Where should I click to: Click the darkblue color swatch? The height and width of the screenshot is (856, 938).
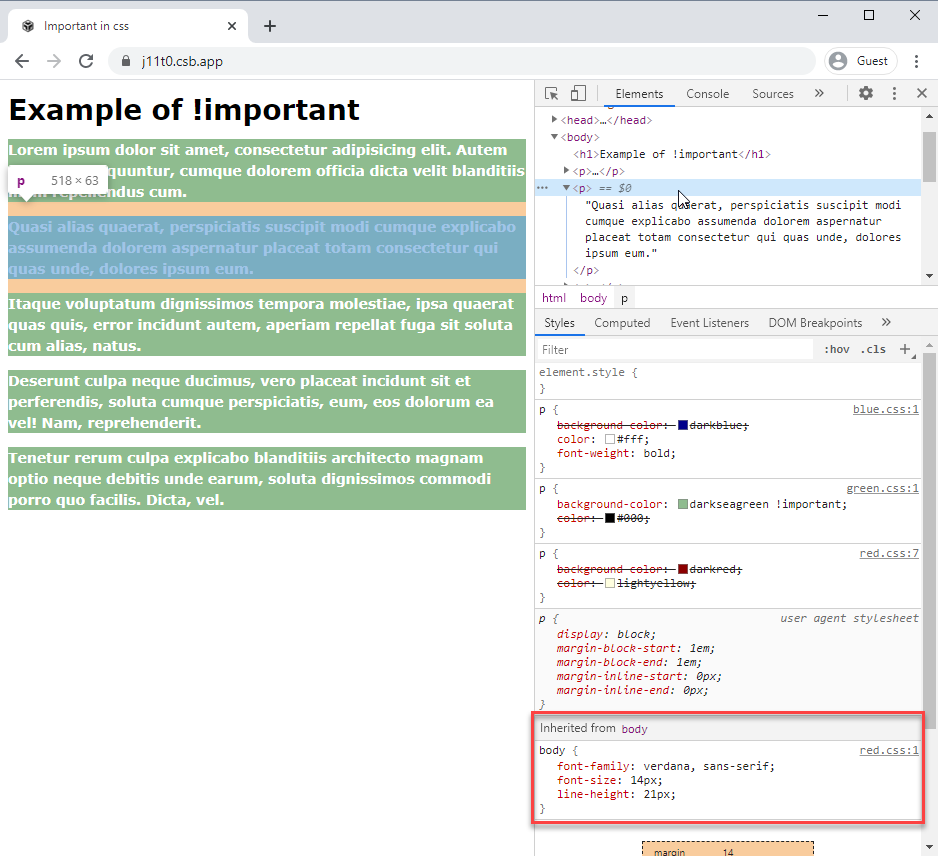click(684, 425)
